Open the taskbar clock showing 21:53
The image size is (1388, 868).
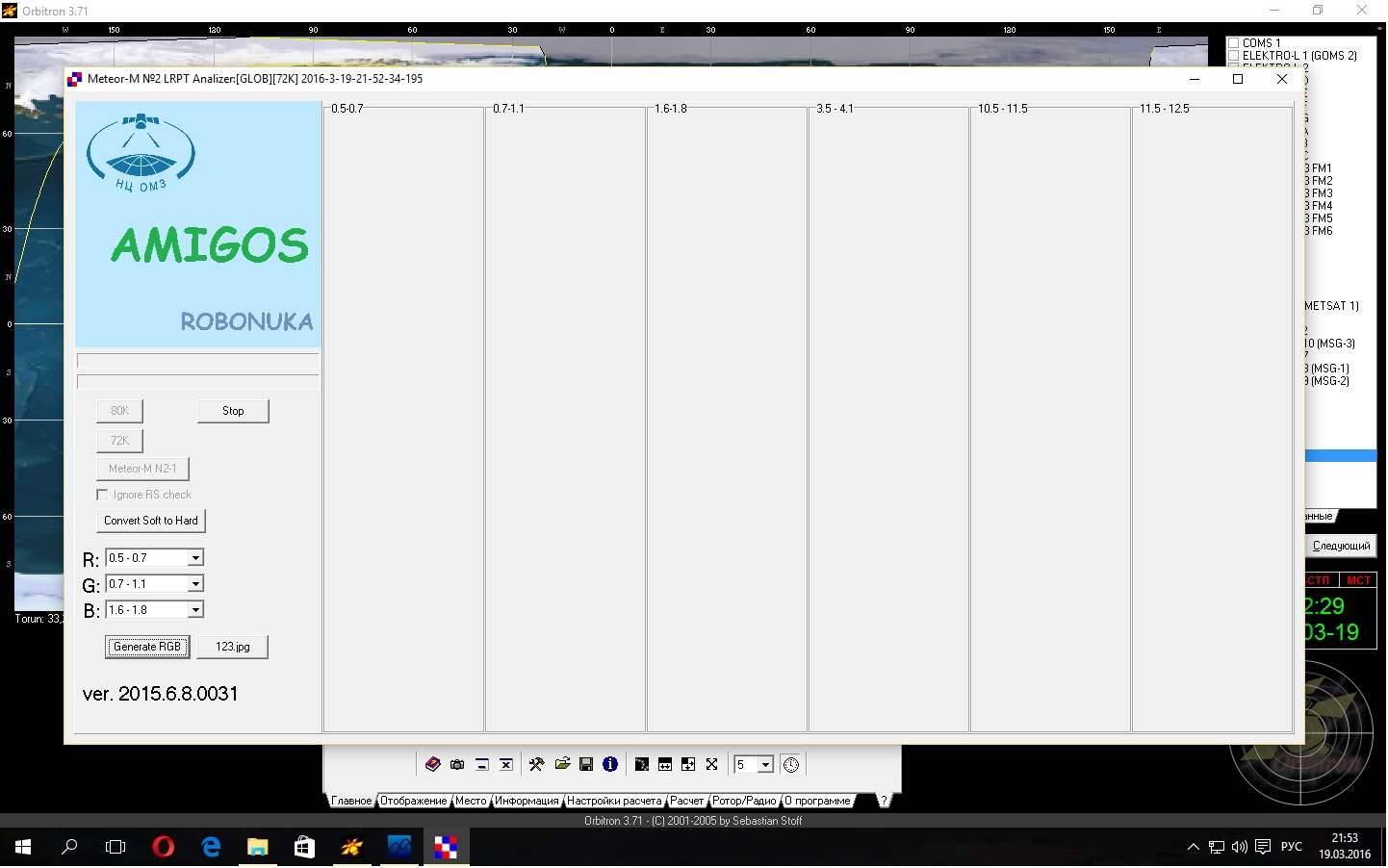(1345, 847)
